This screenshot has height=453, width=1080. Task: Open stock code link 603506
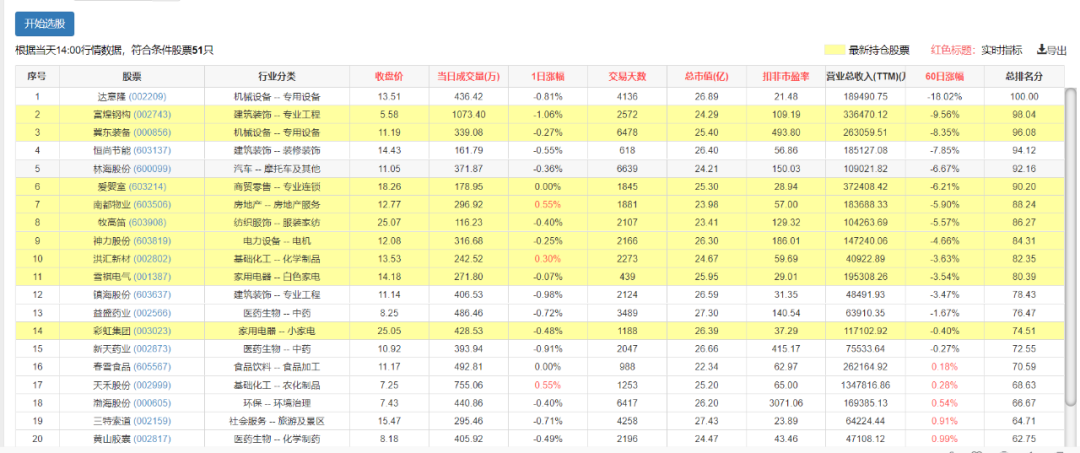pyautogui.click(x=154, y=204)
